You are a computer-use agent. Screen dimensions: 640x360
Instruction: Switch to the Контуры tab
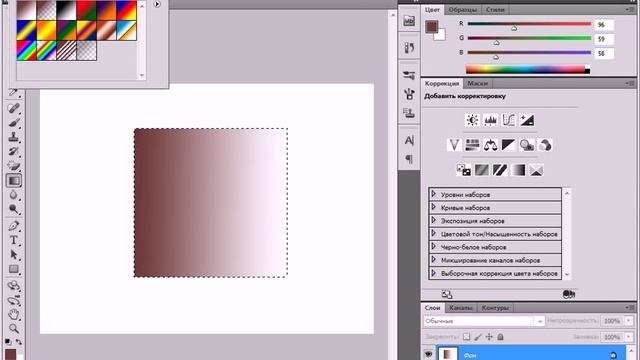pos(495,308)
